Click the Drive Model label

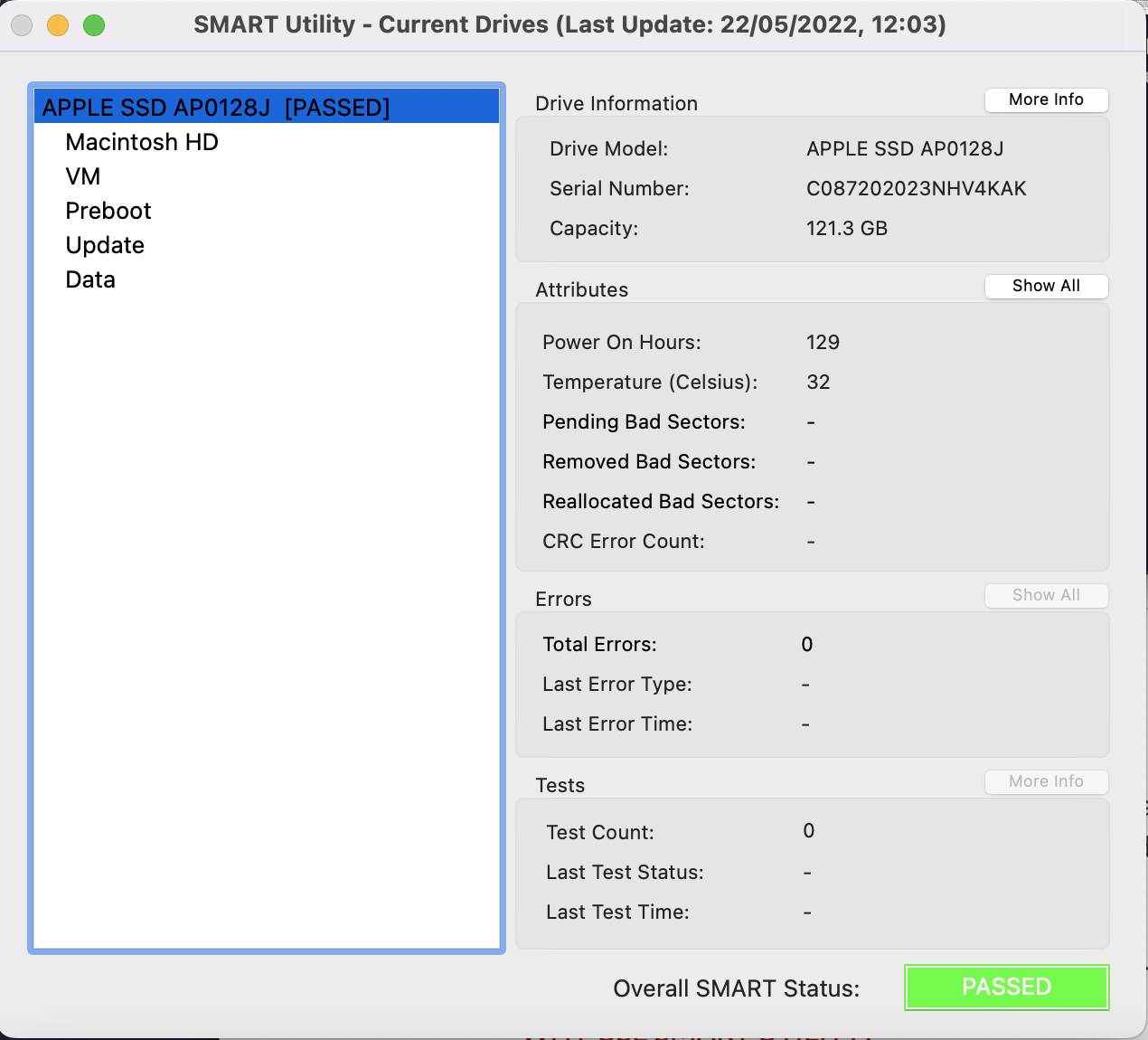(x=609, y=148)
